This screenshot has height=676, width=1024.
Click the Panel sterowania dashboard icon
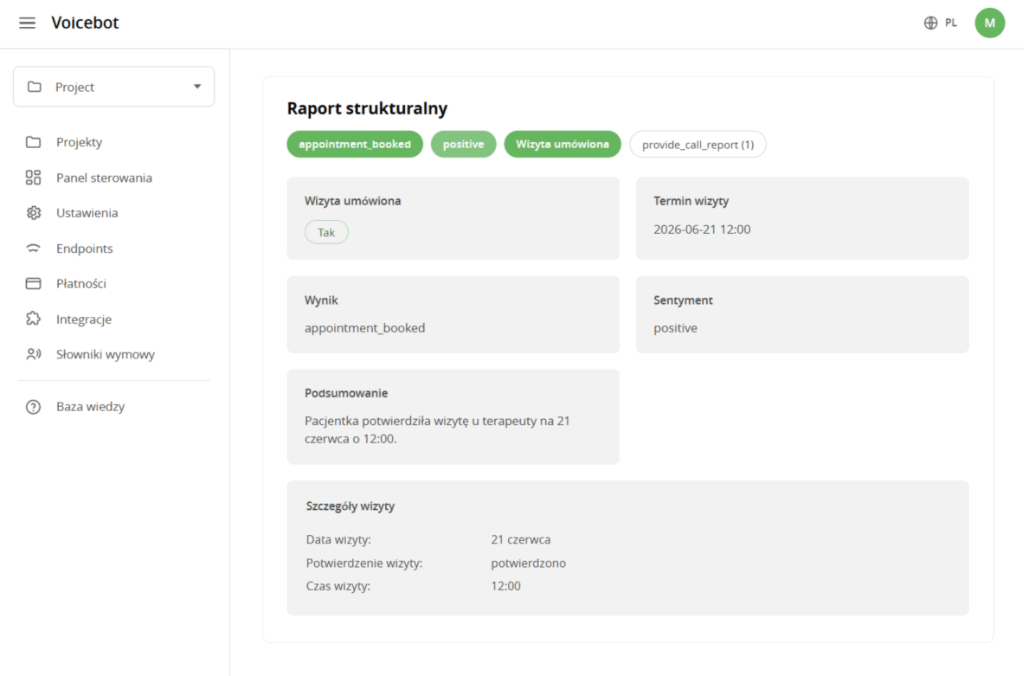pyautogui.click(x=33, y=178)
